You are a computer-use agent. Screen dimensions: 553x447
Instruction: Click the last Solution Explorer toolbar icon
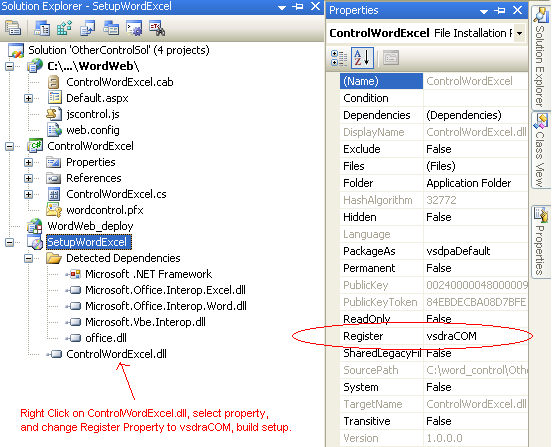pyautogui.click(x=157, y=28)
